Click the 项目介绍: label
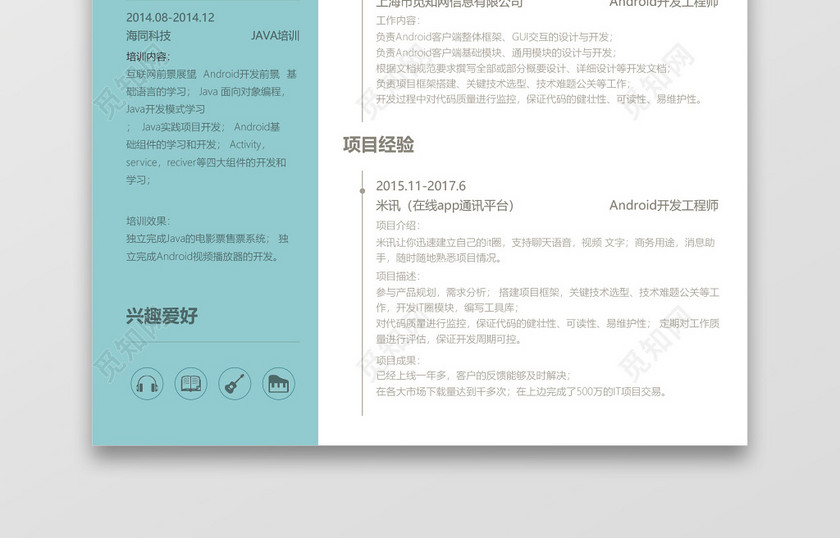The height and width of the screenshot is (538, 840). pyautogui.click(x=398, y=225)
